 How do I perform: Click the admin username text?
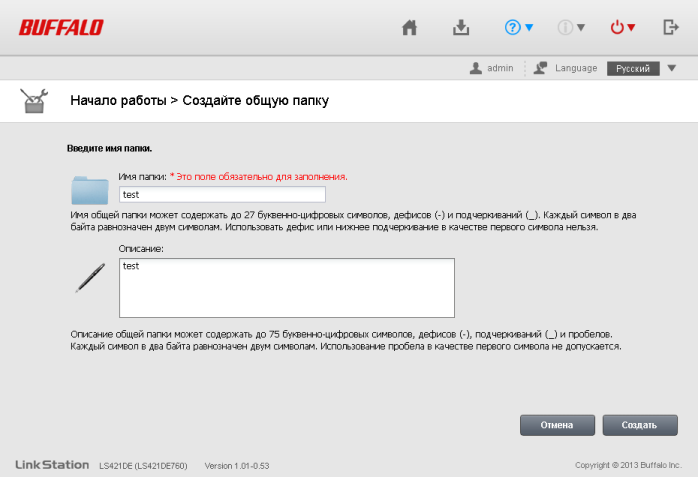pos(500,68)
